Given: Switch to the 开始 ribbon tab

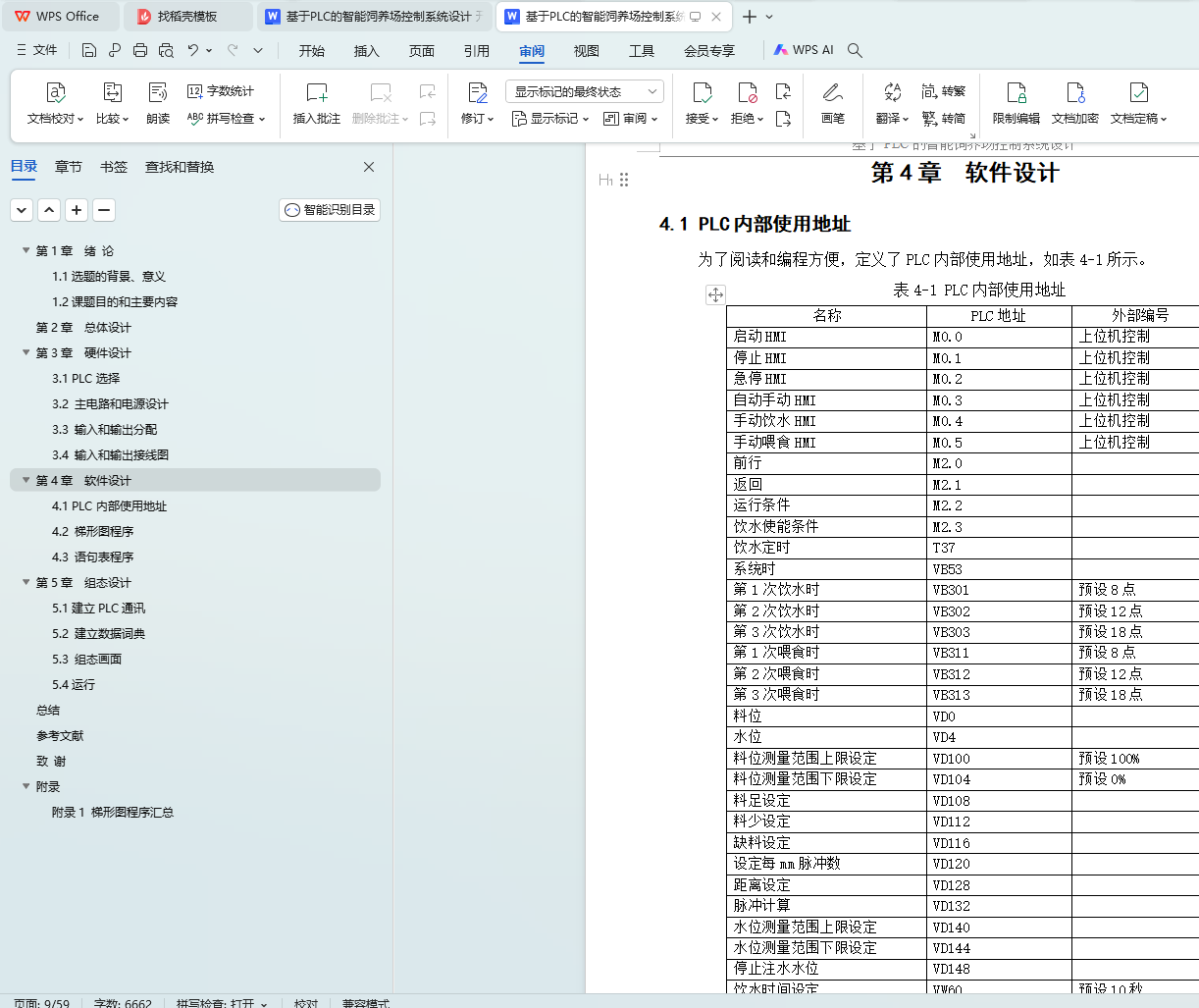Looking at the screenshot, I should click(312, 51).
